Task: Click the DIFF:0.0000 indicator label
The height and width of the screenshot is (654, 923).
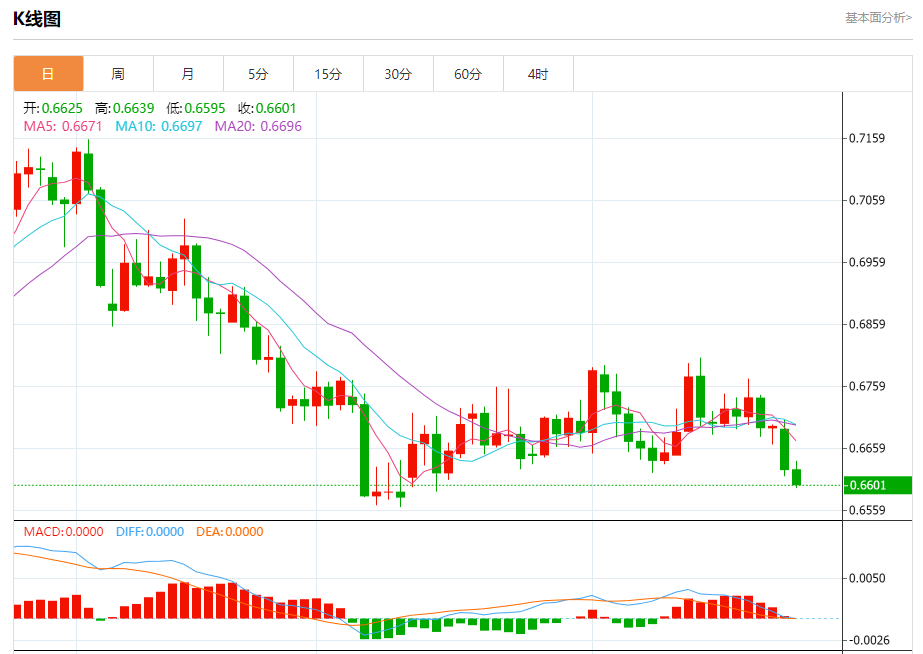Action: [x=150, y=532]
